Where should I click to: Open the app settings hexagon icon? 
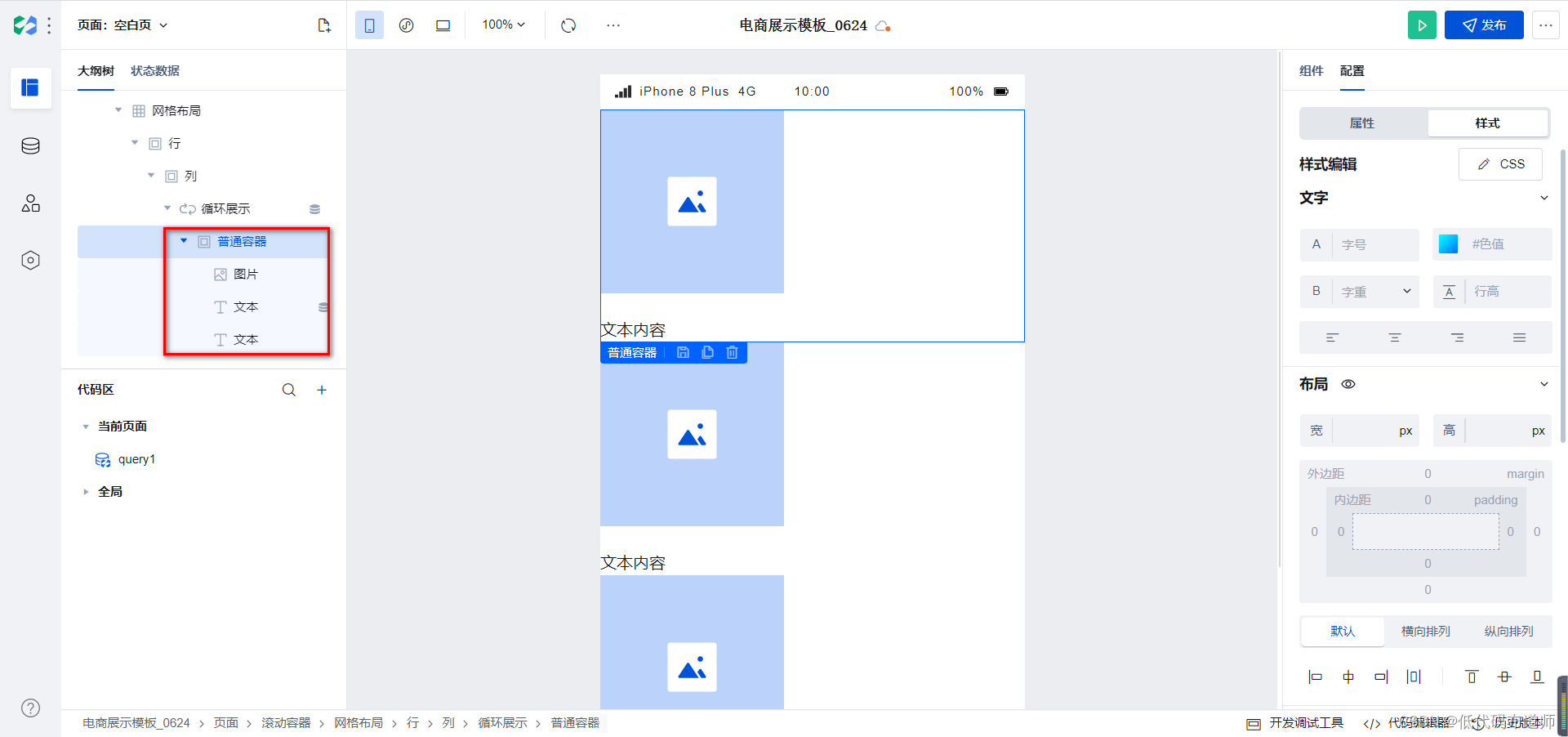tap(30, 261)
